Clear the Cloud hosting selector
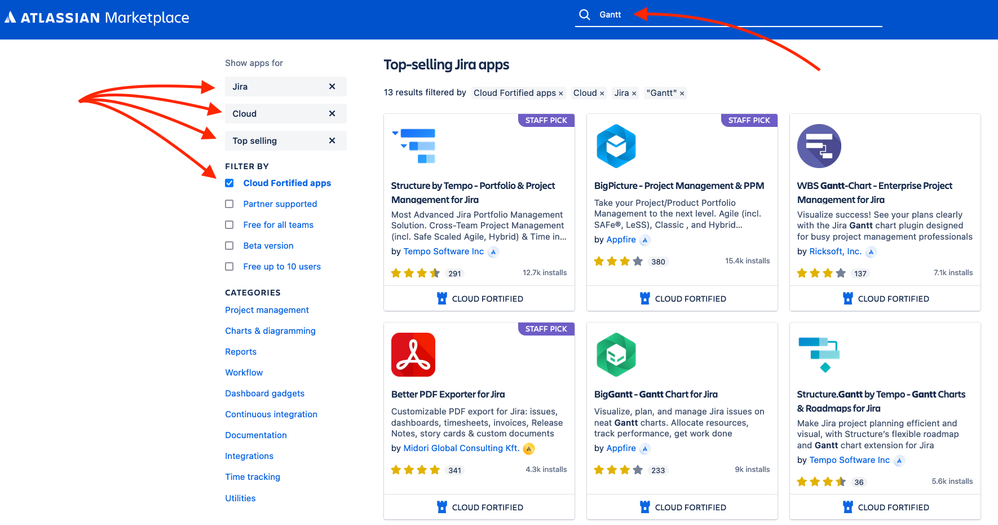The image size is (998, 525). tap(332, 113)
